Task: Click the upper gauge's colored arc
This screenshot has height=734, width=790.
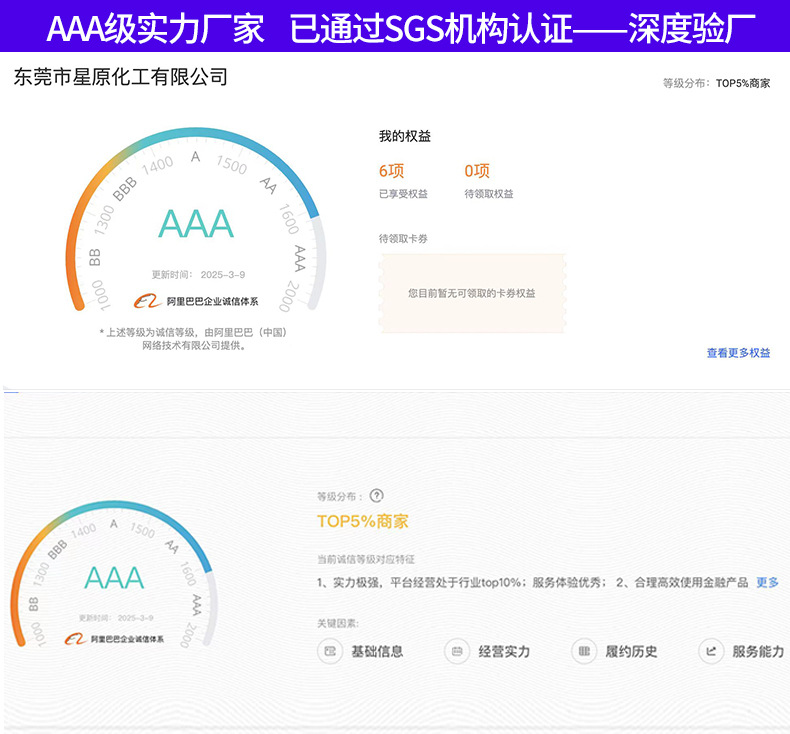Action: click(196, 132)
